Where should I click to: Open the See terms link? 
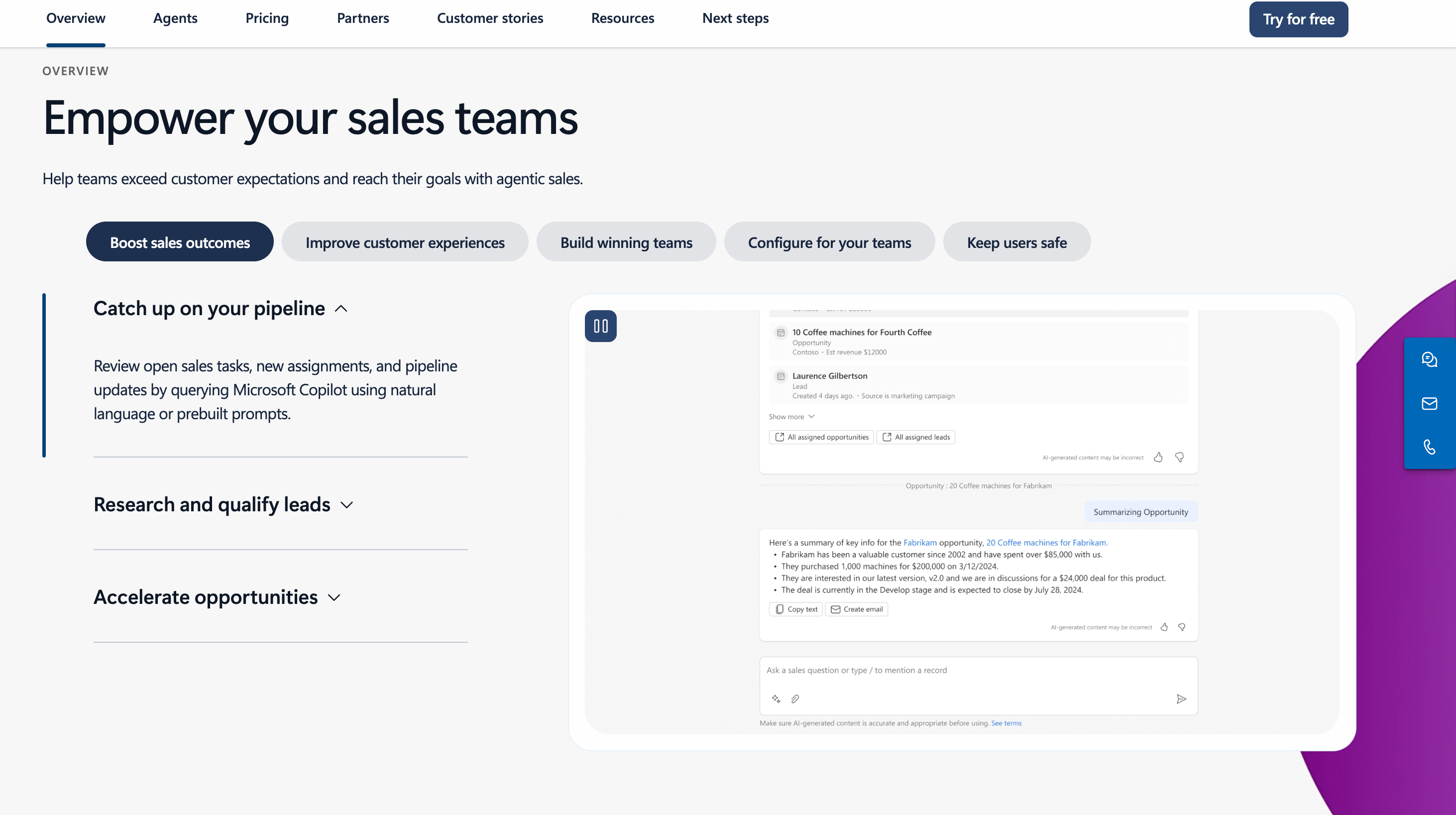coord(1006,723)
